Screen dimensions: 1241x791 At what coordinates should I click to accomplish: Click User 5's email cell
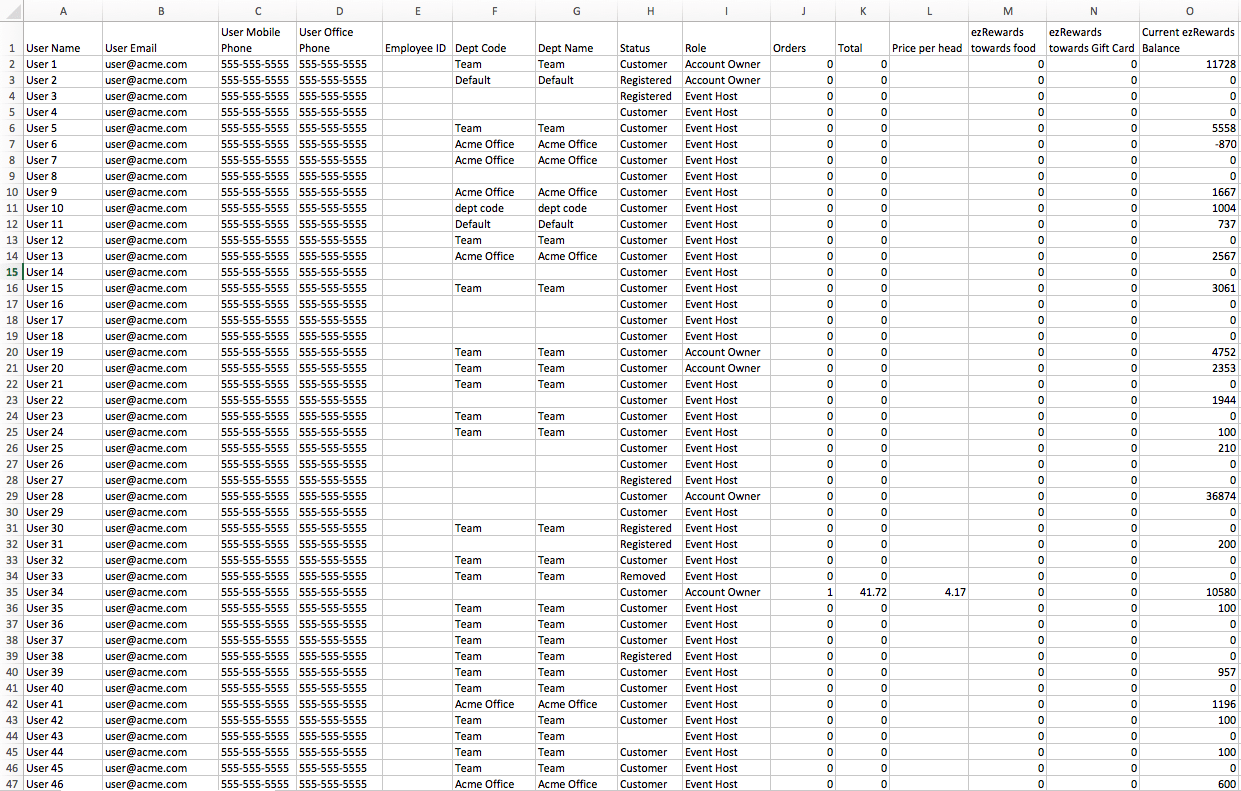point(160,128)
